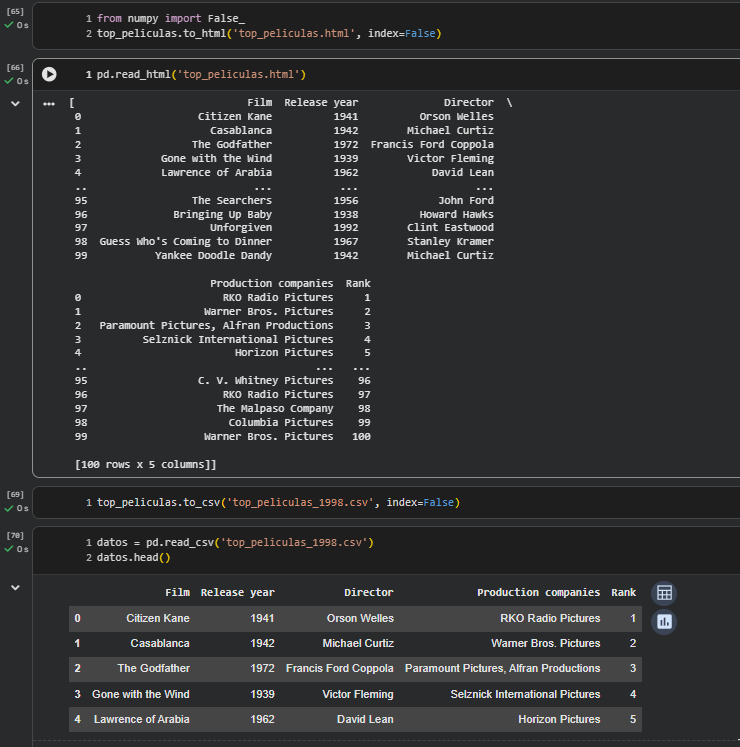Click the Production companies column header

point(538,593)
